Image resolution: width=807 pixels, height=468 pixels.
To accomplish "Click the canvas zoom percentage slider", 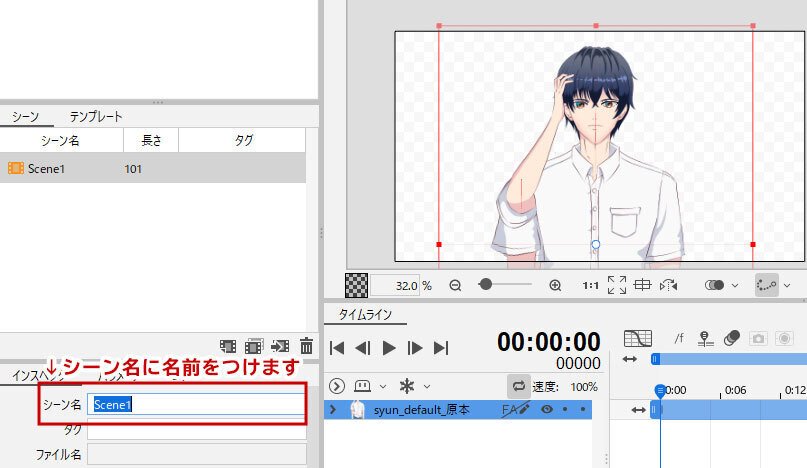I will (x=505, y=284).
